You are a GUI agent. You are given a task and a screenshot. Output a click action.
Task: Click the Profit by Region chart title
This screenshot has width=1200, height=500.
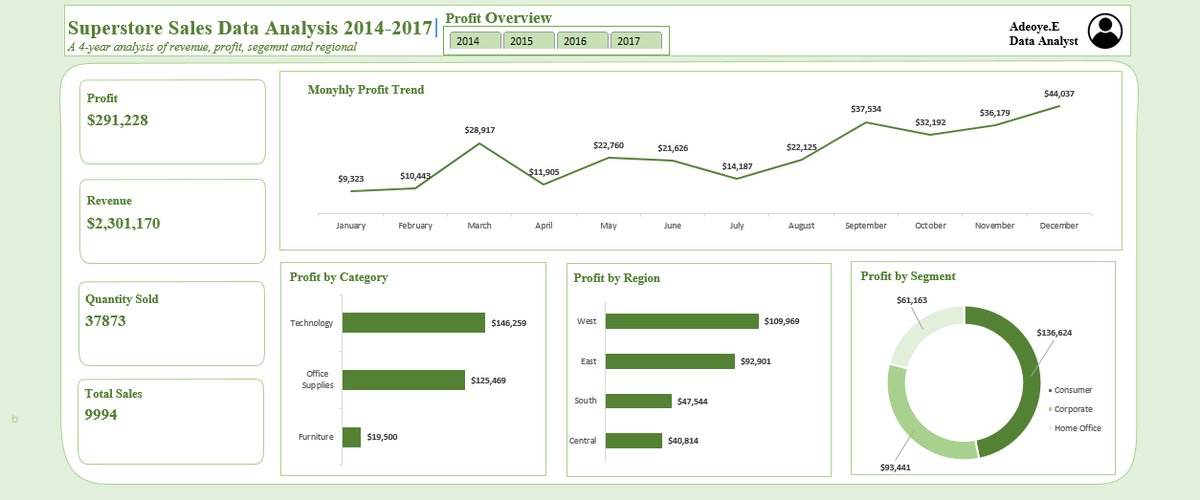click(617, 278)
